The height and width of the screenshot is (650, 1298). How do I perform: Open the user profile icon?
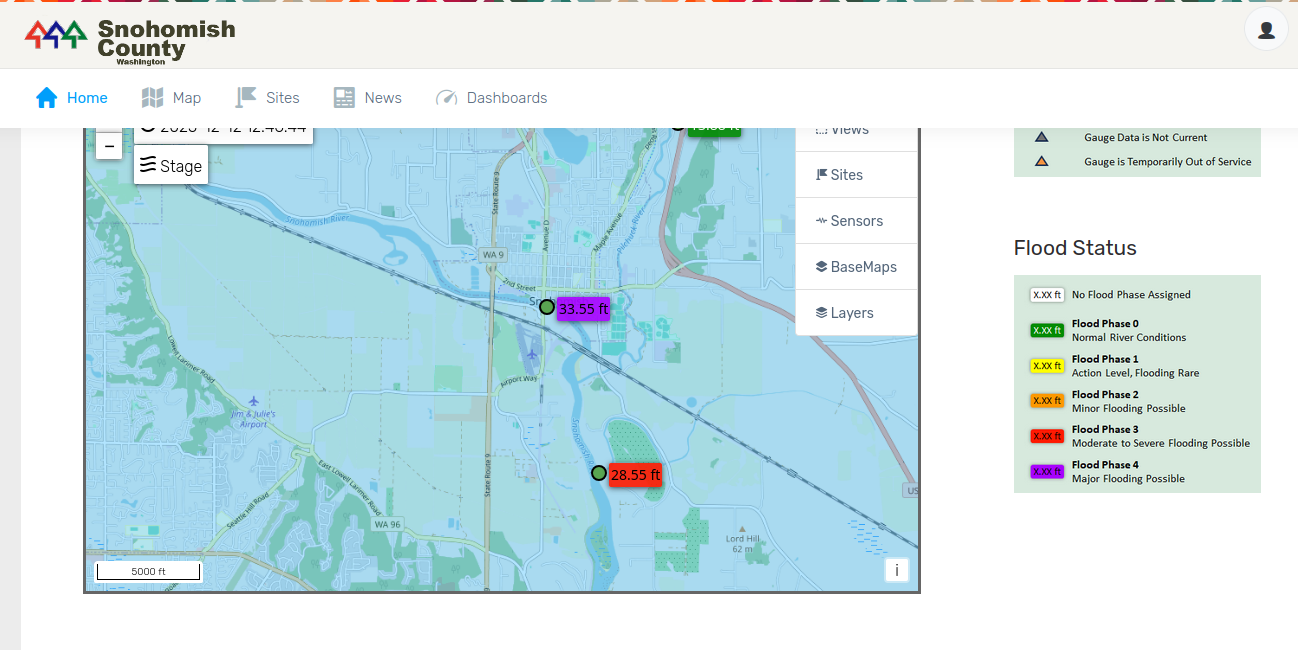click(x=1265, y=30)
